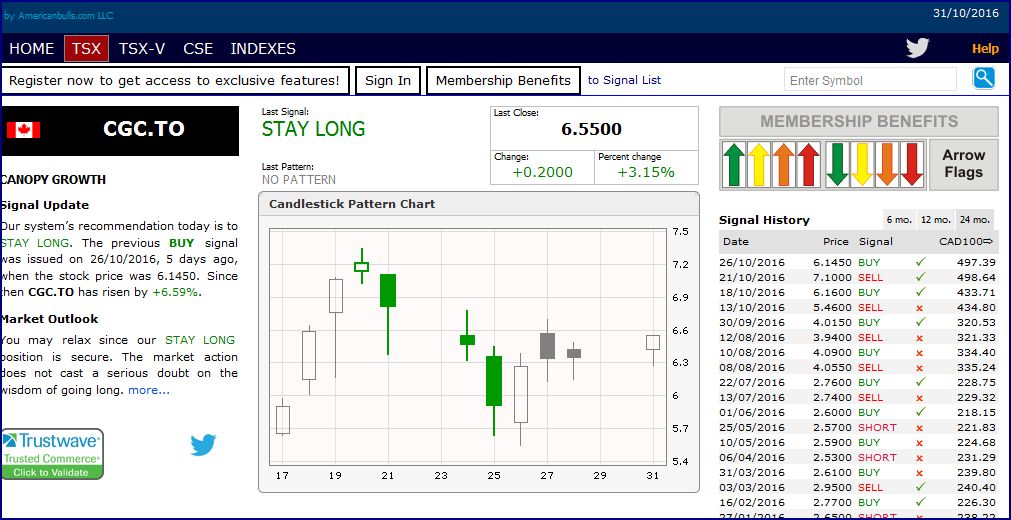Click the Enter Symbol search field
The image size is (1011, 520).
point(871,80)
